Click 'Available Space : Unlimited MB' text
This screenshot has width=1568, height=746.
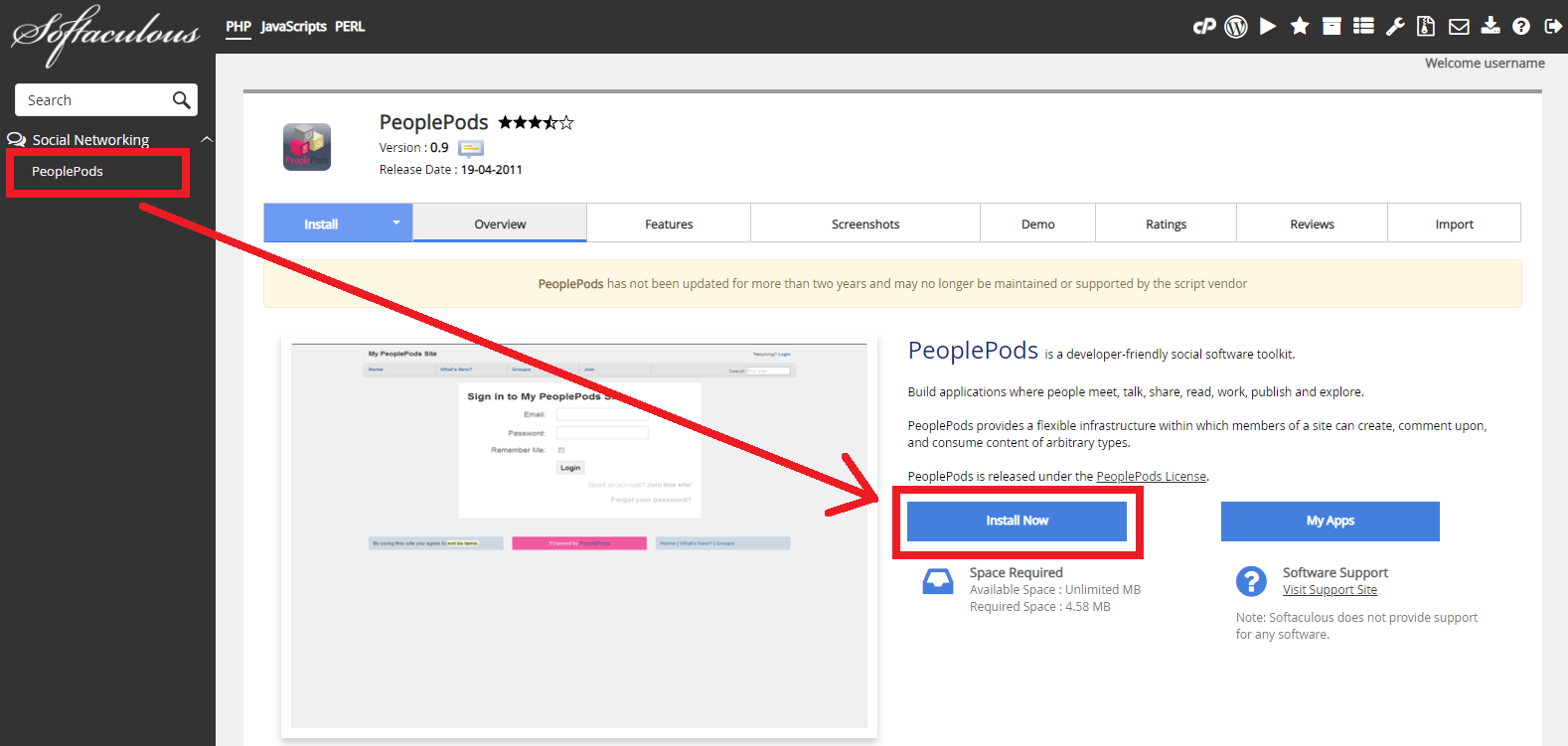pyautogui.click(x=1054, y=590)
